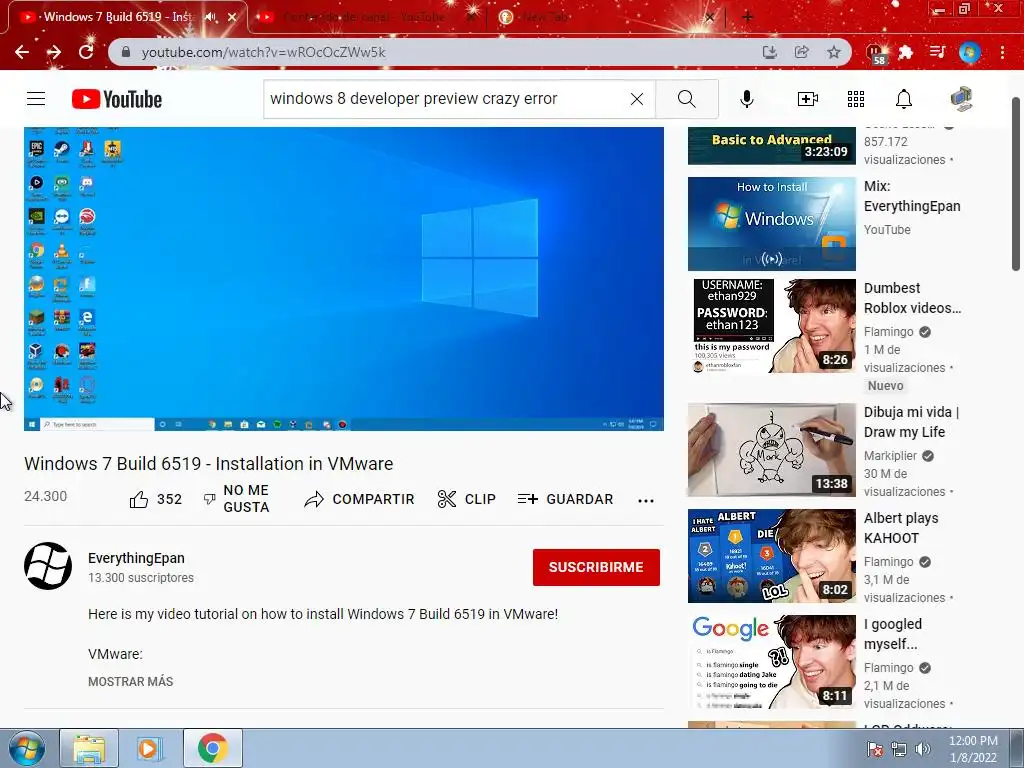Open the volume speaker tray icon
Image resolution: width=1024 pixels, height=768 pixels.
(923, 749)
